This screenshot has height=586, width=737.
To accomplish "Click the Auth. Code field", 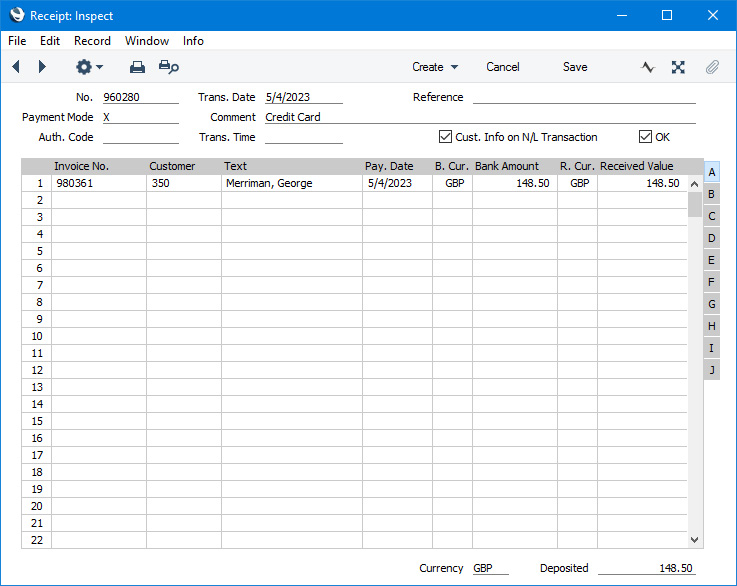I will [x=141, y=137].
